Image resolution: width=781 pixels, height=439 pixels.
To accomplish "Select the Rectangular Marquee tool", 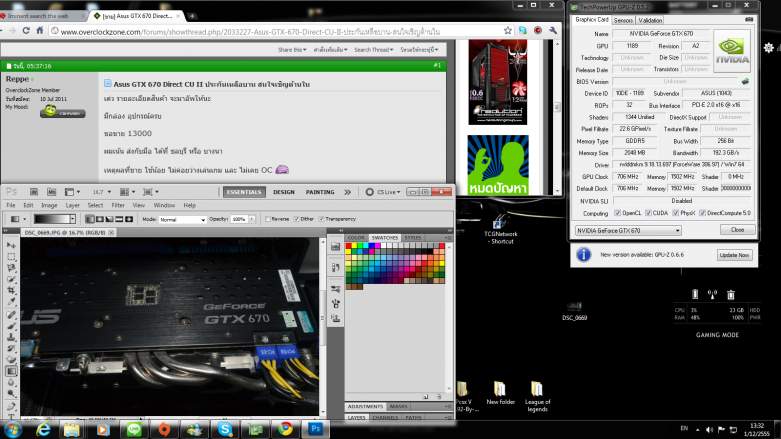I will point(11,257).
